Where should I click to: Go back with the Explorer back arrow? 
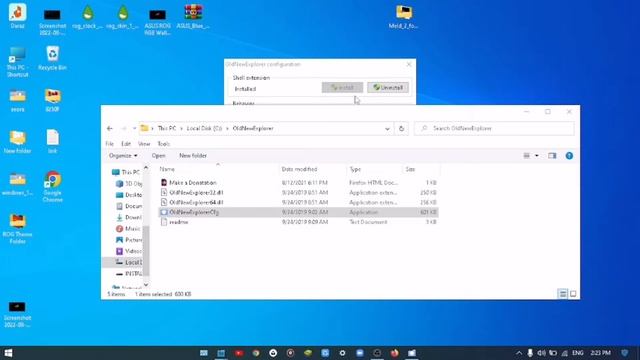(x=109, y=128)
